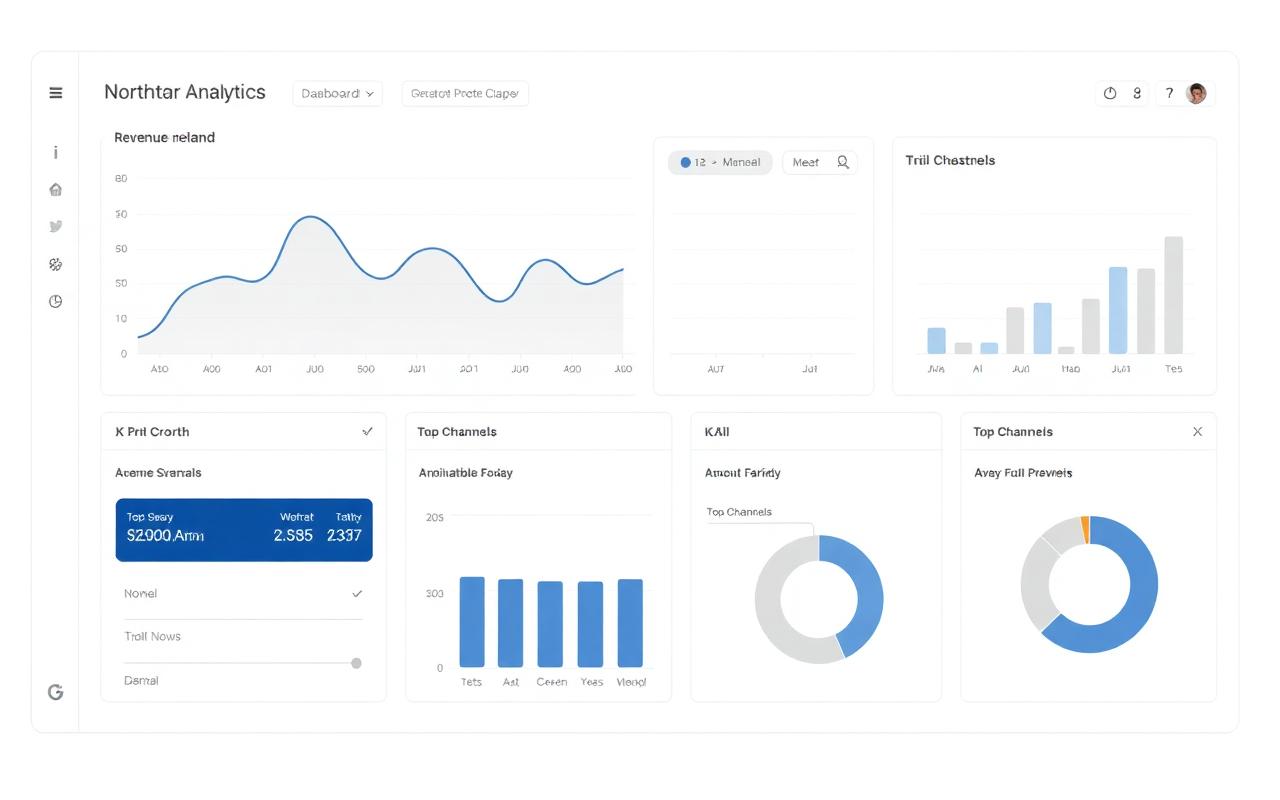The width and height of the screenshot is (1280, 800).
Task: Open the Meat search dropdown with magnifier
Action: [820, 162]
